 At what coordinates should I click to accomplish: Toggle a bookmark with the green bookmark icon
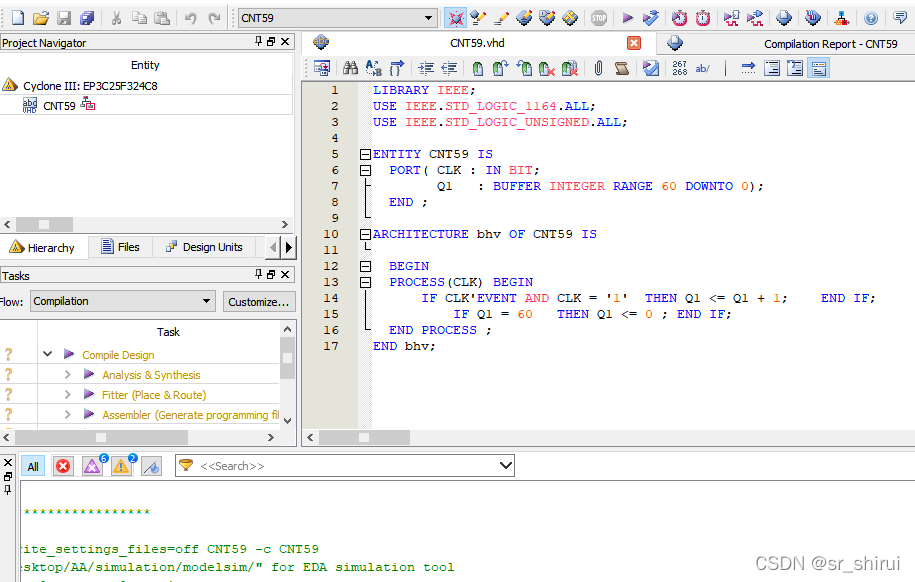[x=478, y=68]
